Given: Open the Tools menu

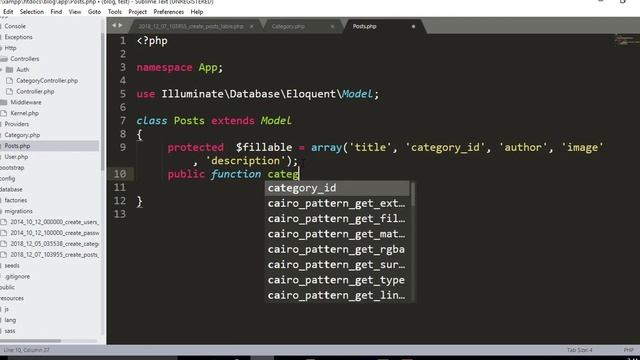Looking at the screenshot, I should [115, 12].
